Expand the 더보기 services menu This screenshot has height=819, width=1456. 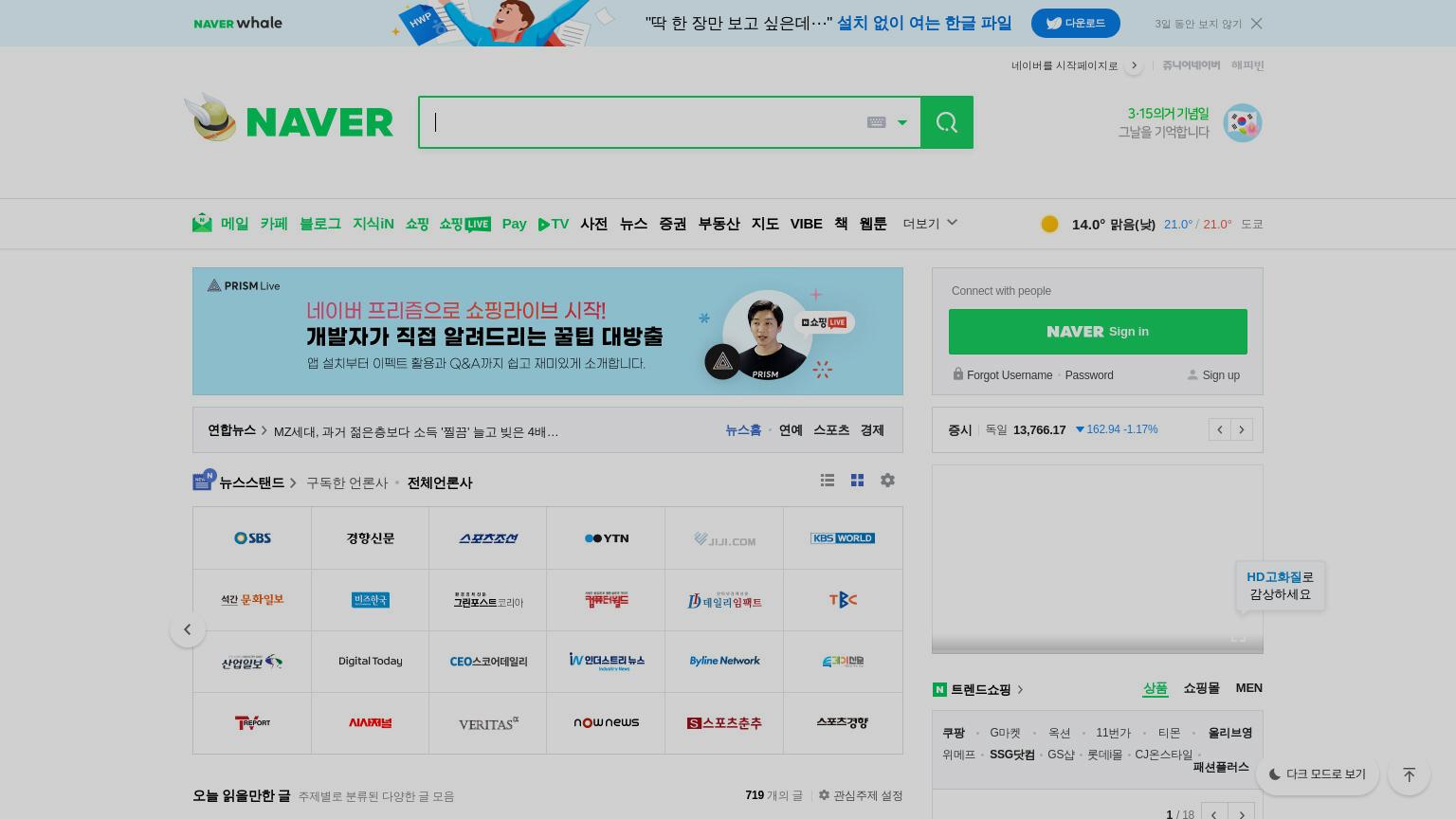pyautogui.click(x=930, y=224)
